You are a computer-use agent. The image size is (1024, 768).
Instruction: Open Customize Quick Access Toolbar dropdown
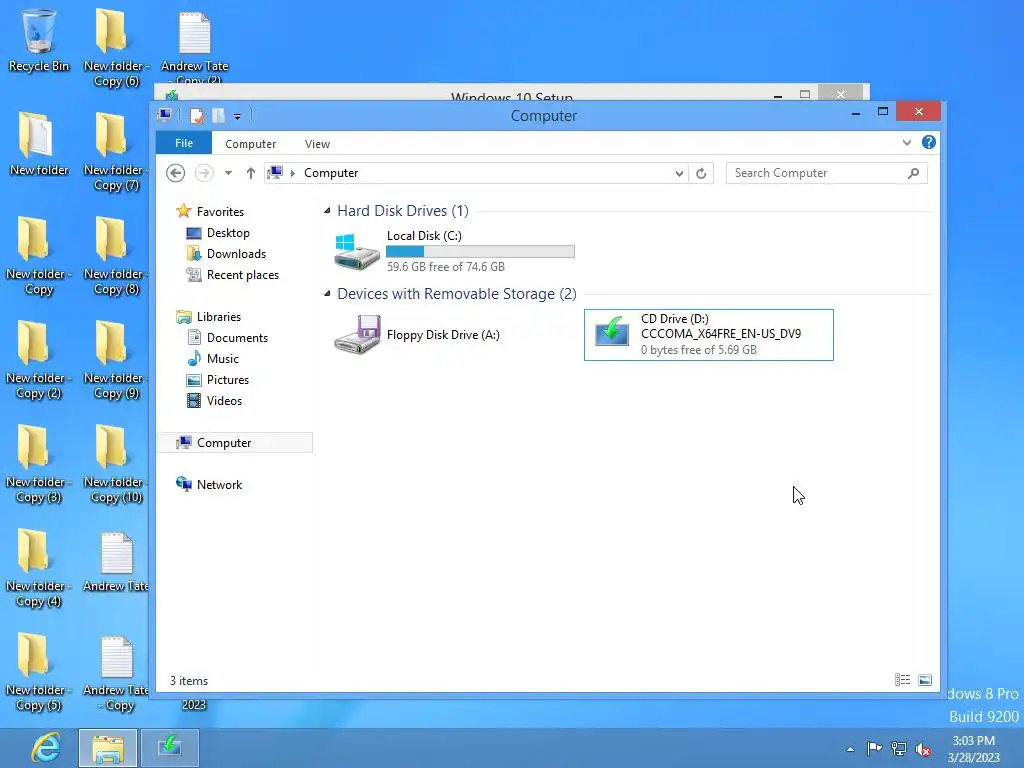pyautogui.click(x=238, y=116)
